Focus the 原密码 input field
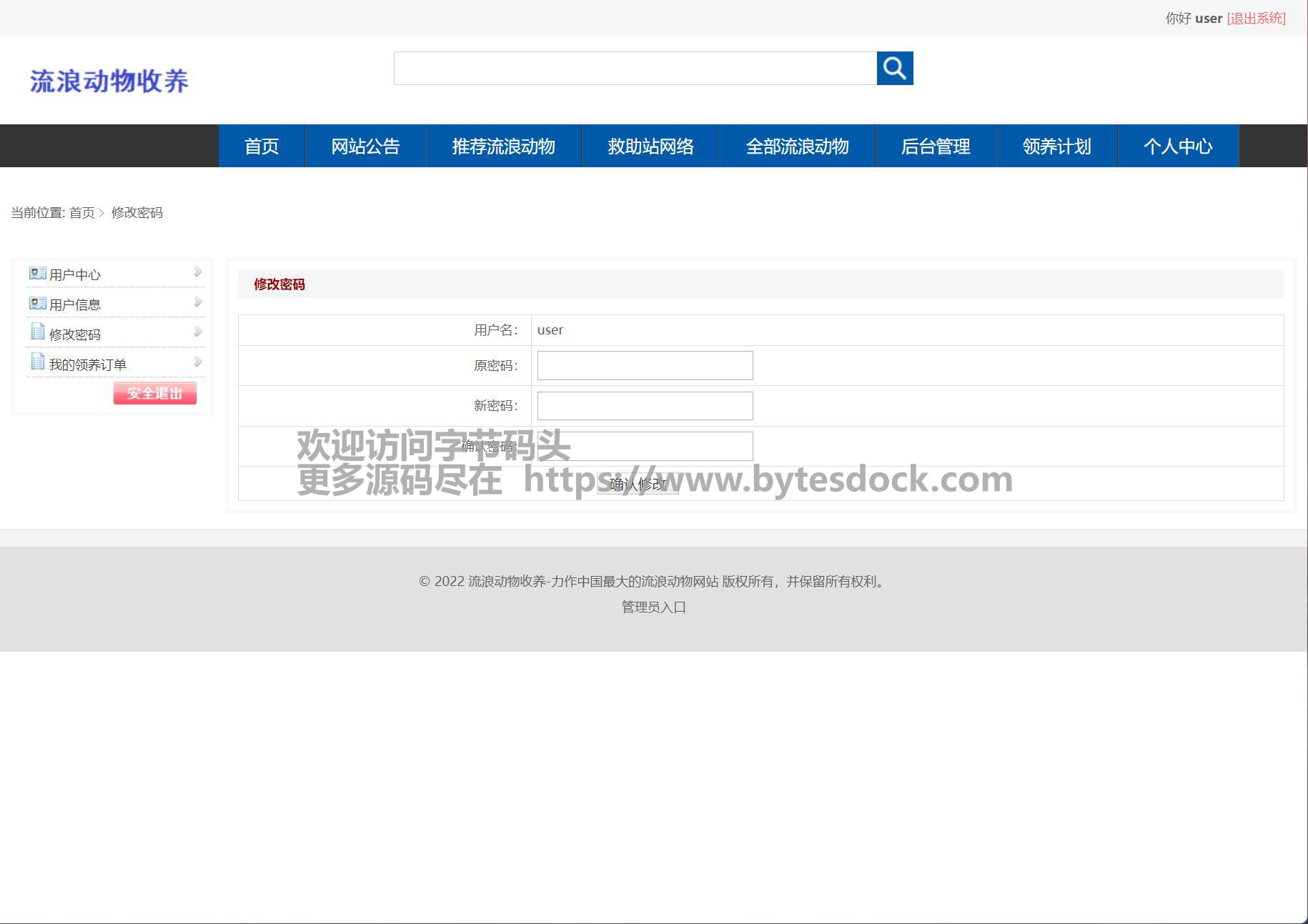The width and height of the screenshot is (1308, 924). point(645,365)
